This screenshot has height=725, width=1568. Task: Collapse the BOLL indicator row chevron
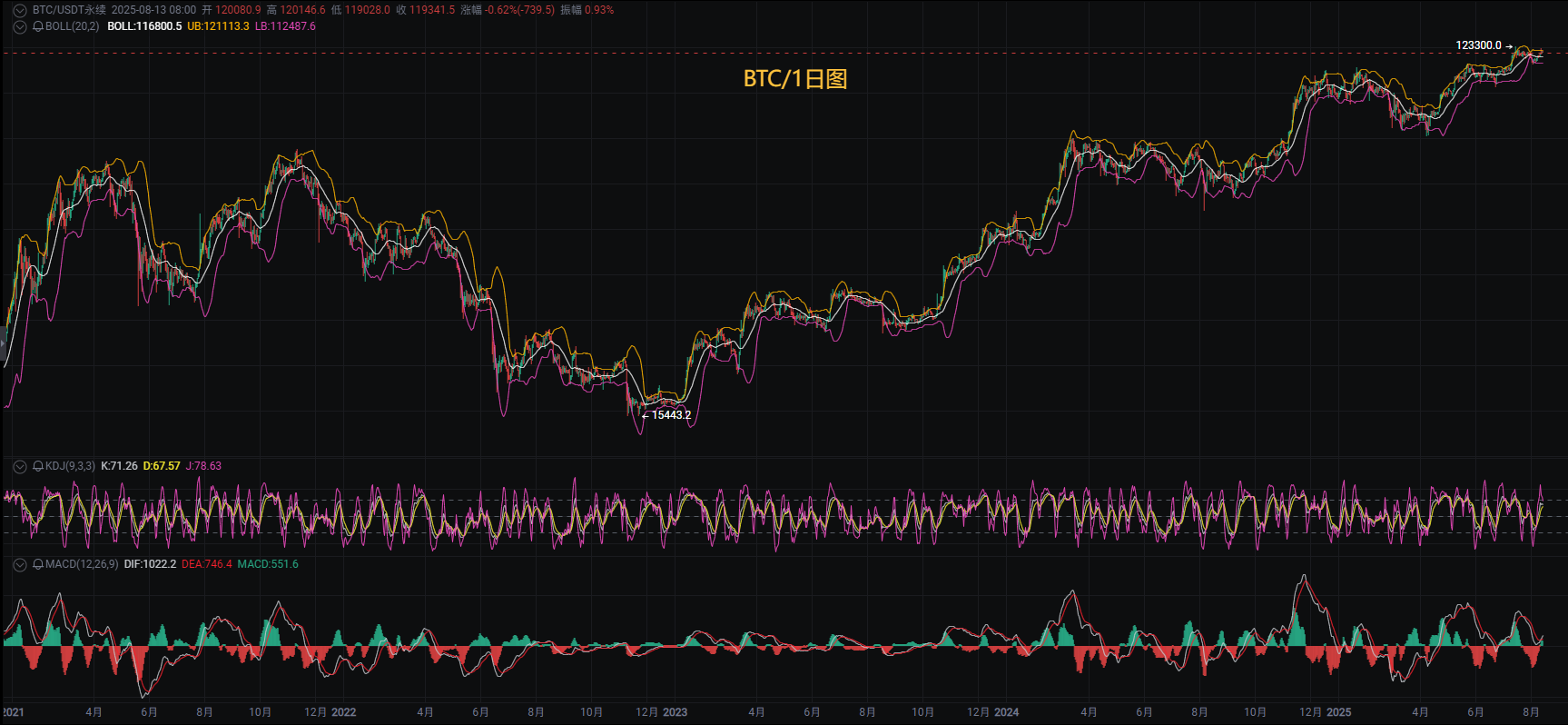coord(20,26)
